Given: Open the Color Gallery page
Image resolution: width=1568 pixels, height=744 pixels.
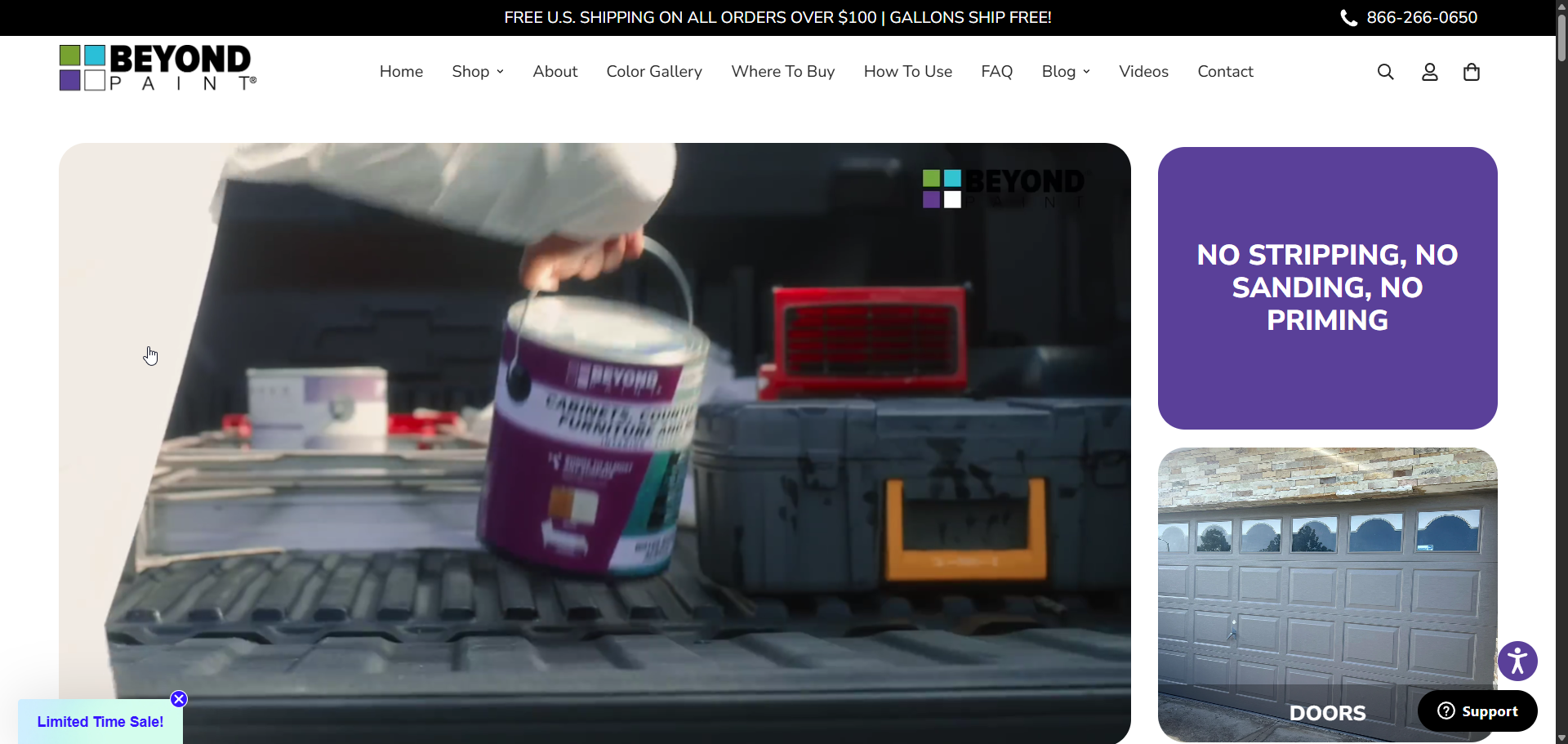Looking at the screenshot, I should click(x=654, y=72).
